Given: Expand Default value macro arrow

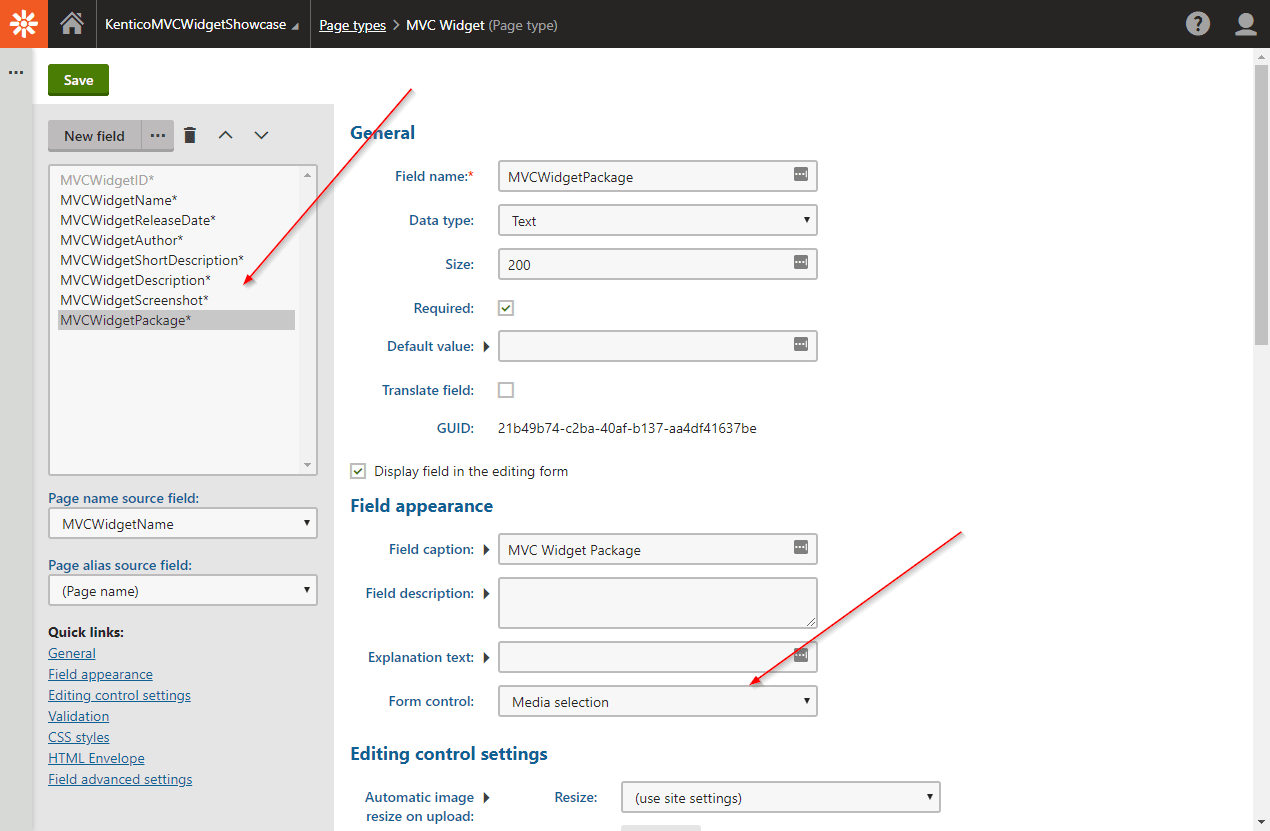Looking at the screenshot, I should tap(487, 347).
